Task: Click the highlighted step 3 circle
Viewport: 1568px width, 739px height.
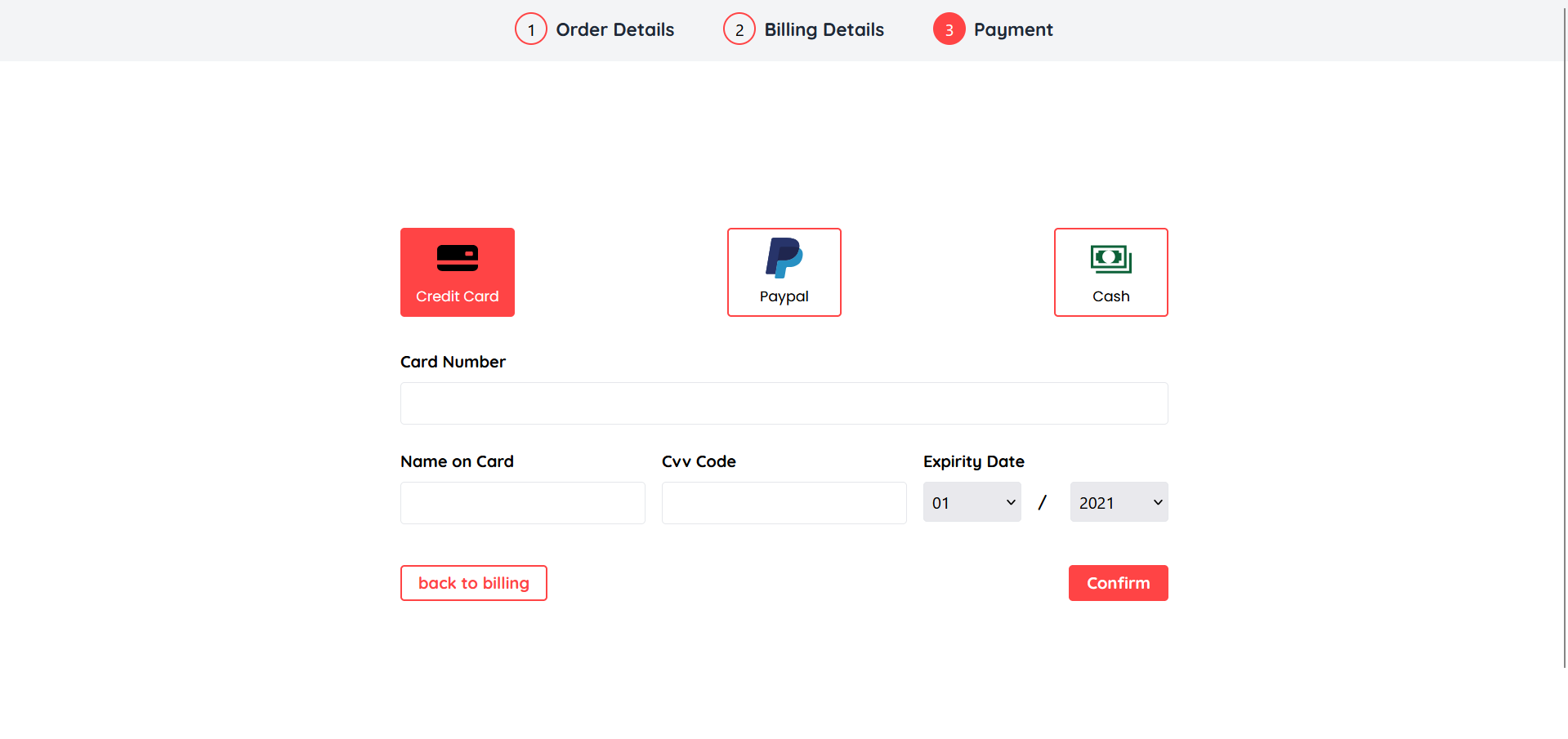Action: [x=949, y=29]
